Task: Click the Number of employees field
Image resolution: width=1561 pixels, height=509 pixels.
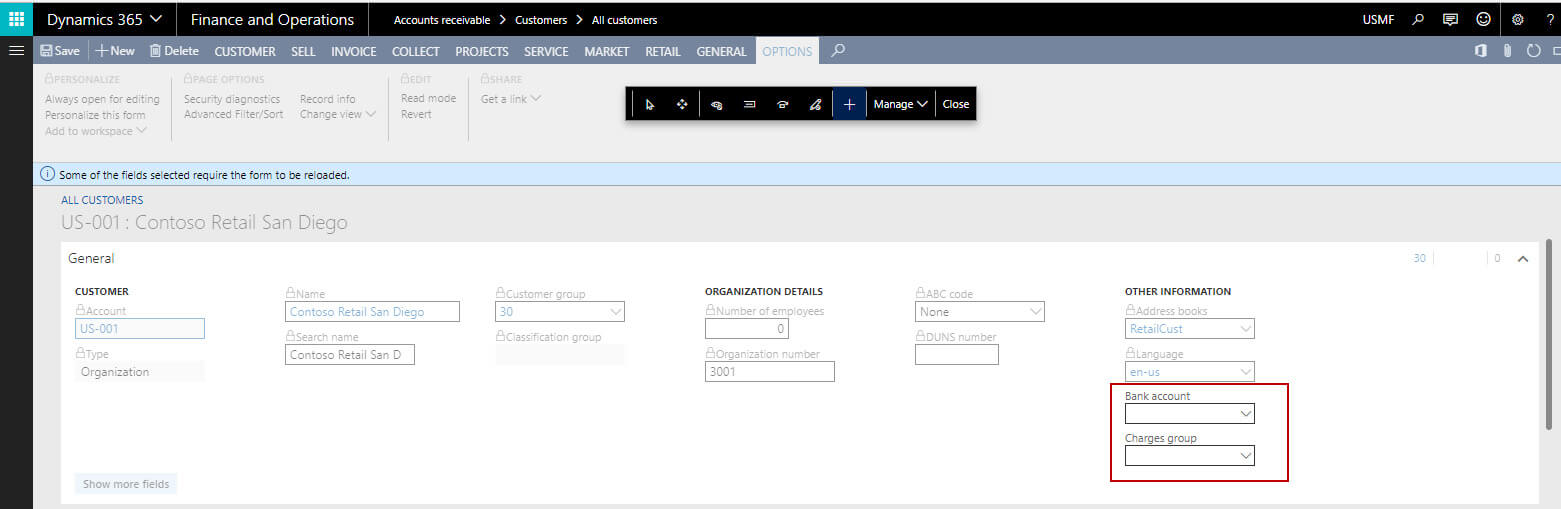Action: [x=747, y=329]
